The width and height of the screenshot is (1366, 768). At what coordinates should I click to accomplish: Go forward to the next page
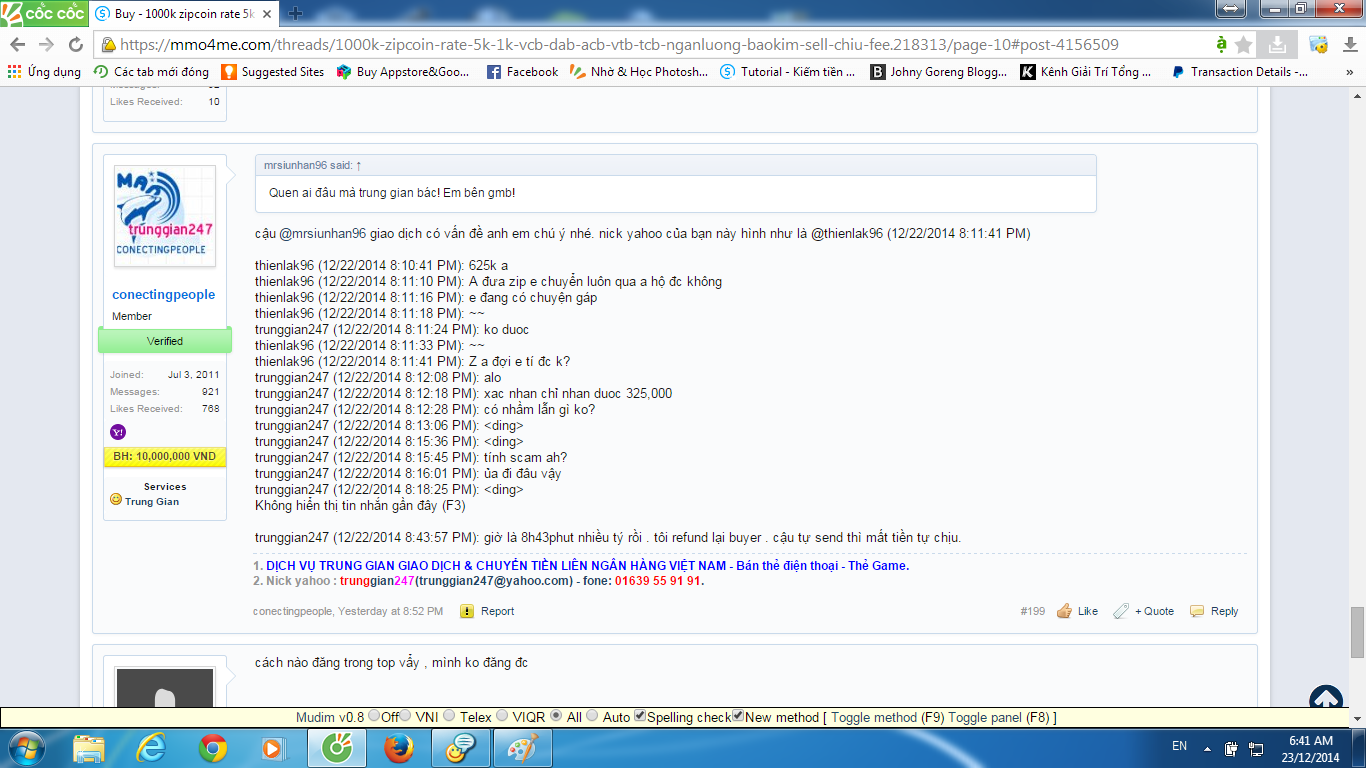click(46, 45)
